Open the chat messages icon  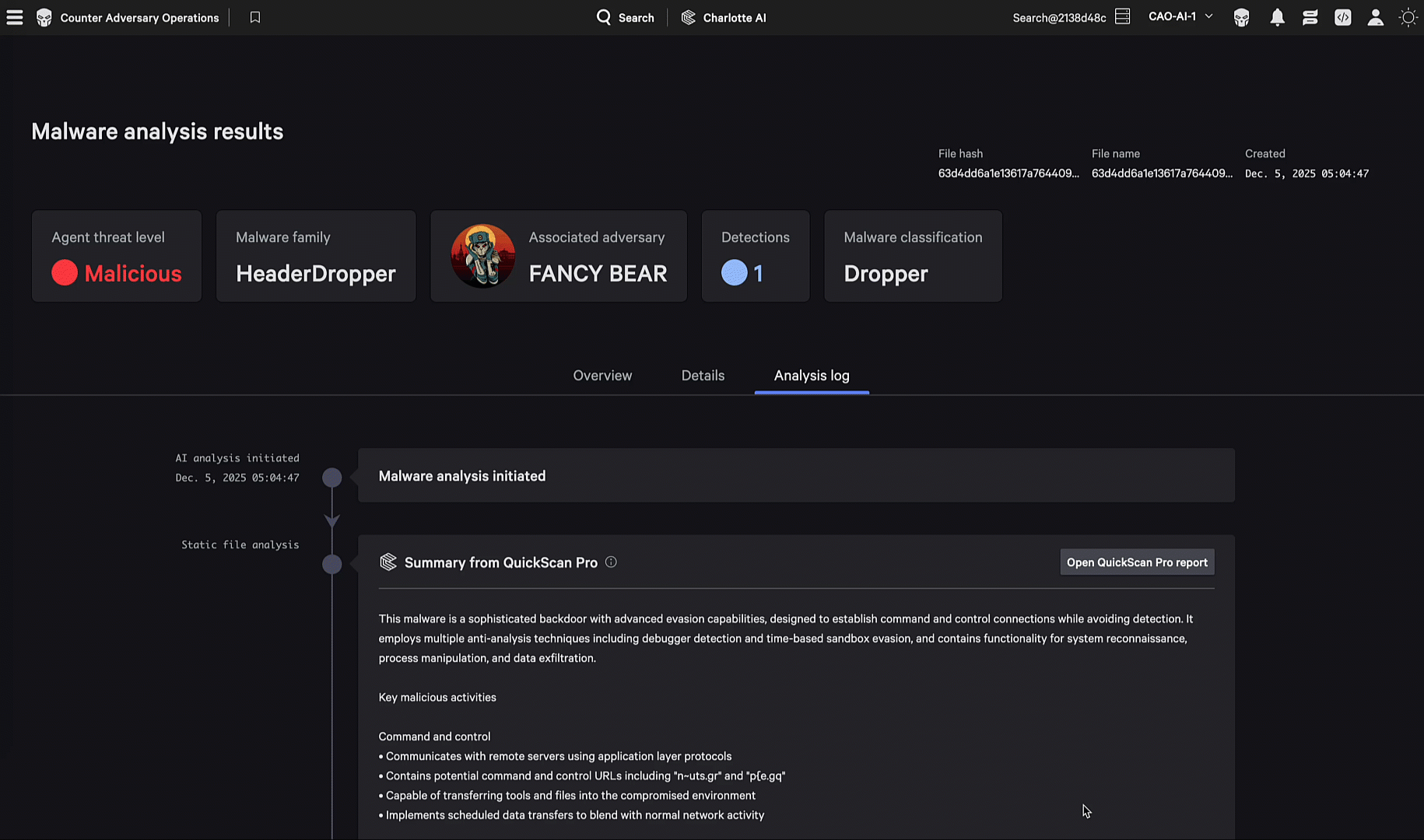(x=1310, y=17)
